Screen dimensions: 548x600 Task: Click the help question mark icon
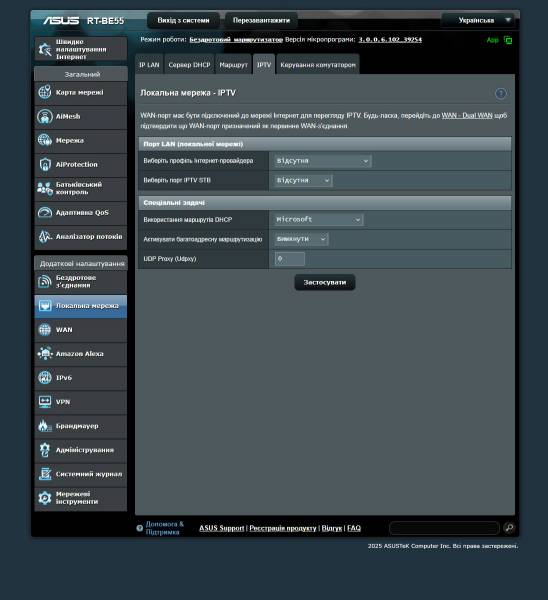[501, 93]
